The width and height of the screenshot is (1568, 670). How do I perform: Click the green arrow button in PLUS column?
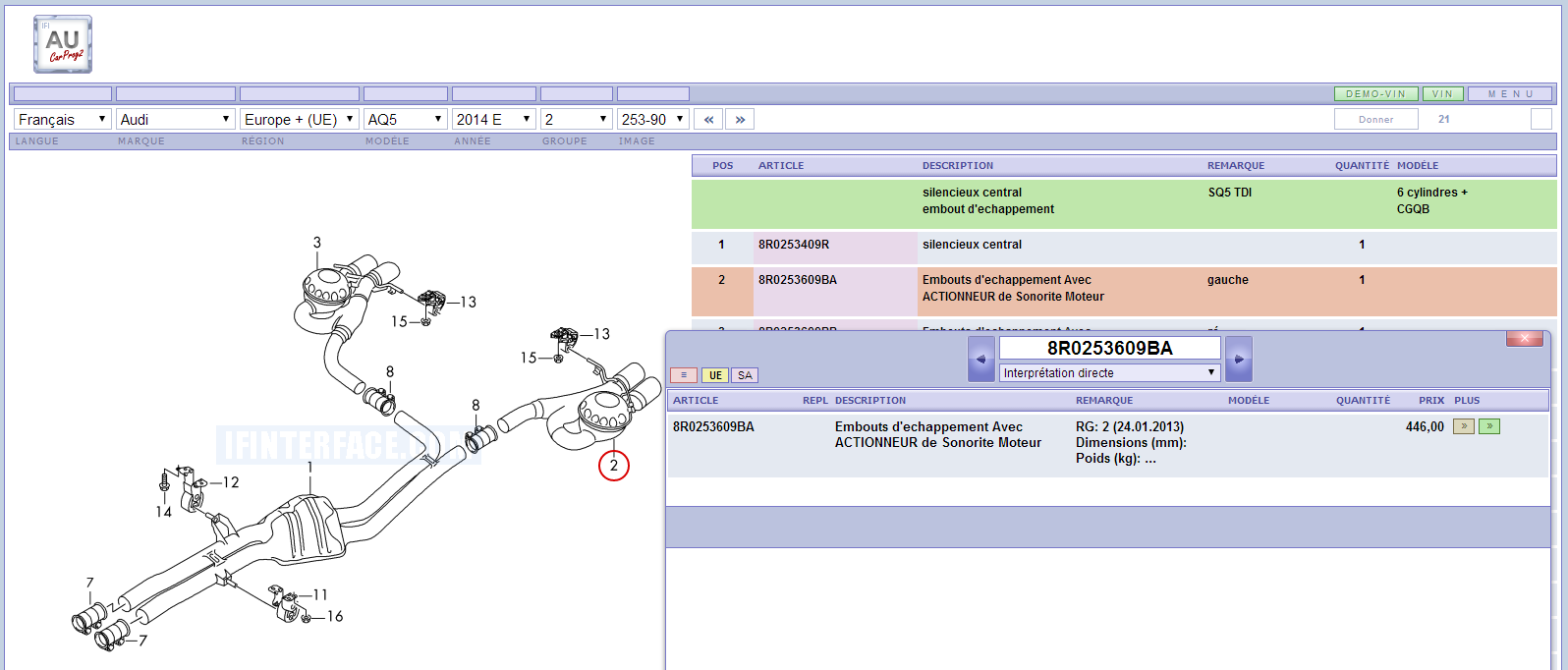click(x=1489, y=426)
